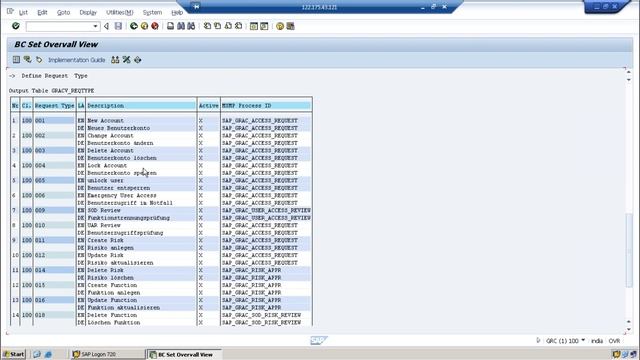
Task: Go to Last Page icon
Action: tap(239, 26)
